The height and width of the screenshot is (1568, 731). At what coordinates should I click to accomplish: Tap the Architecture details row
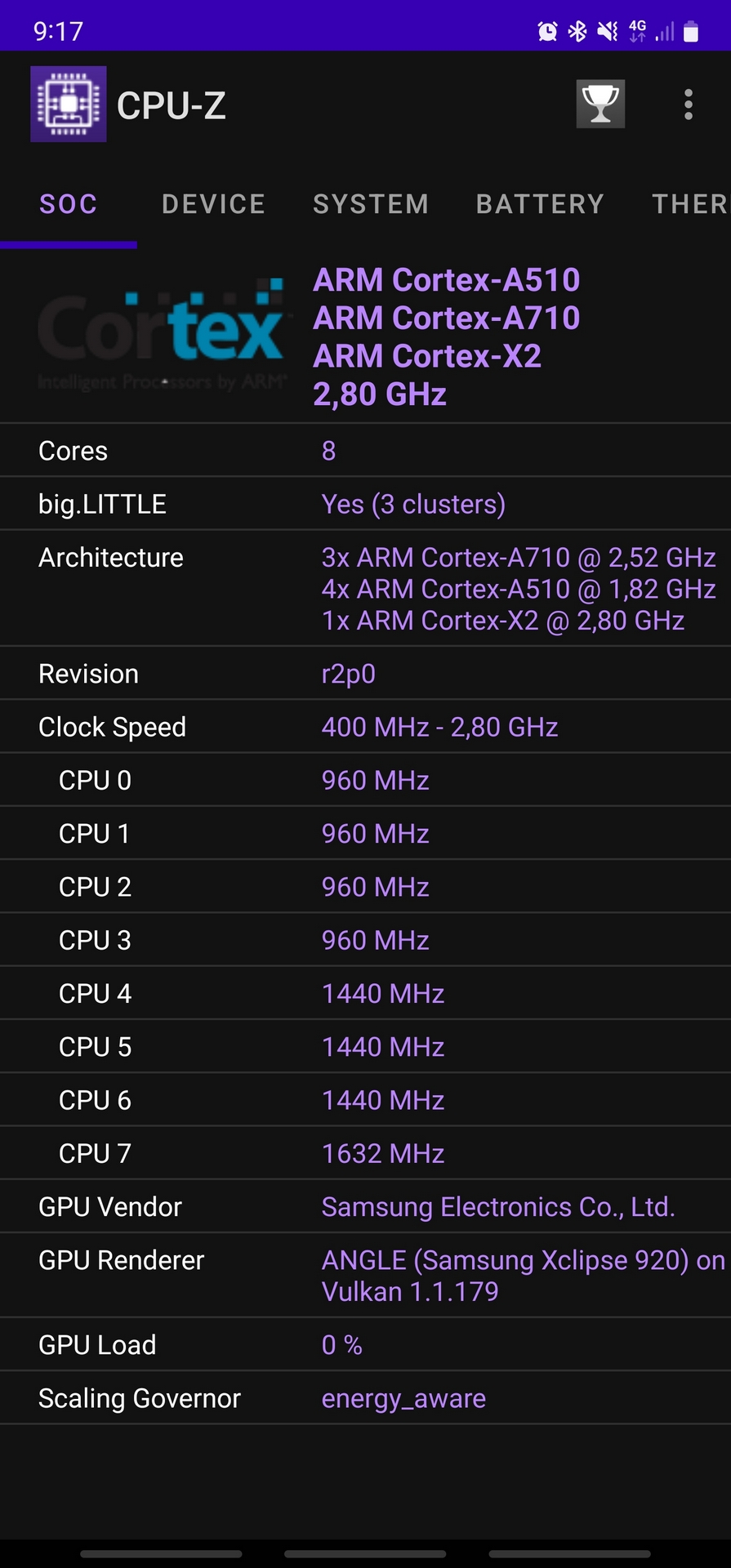pyautogui.click(x=365, y=589)
